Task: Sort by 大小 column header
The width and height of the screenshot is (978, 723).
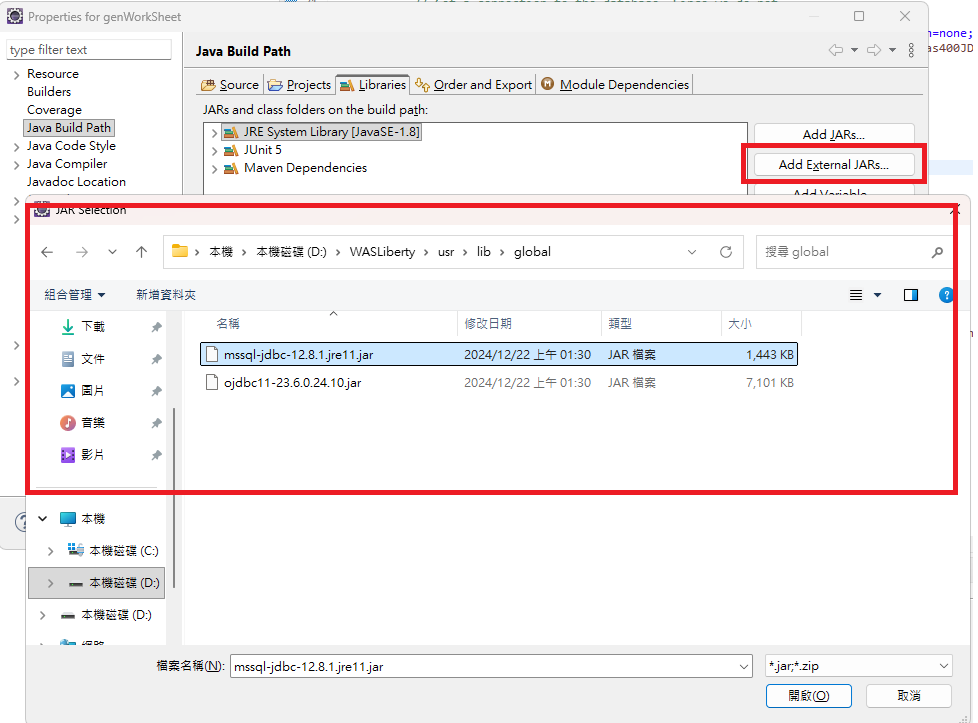Action: click(740, 324)
